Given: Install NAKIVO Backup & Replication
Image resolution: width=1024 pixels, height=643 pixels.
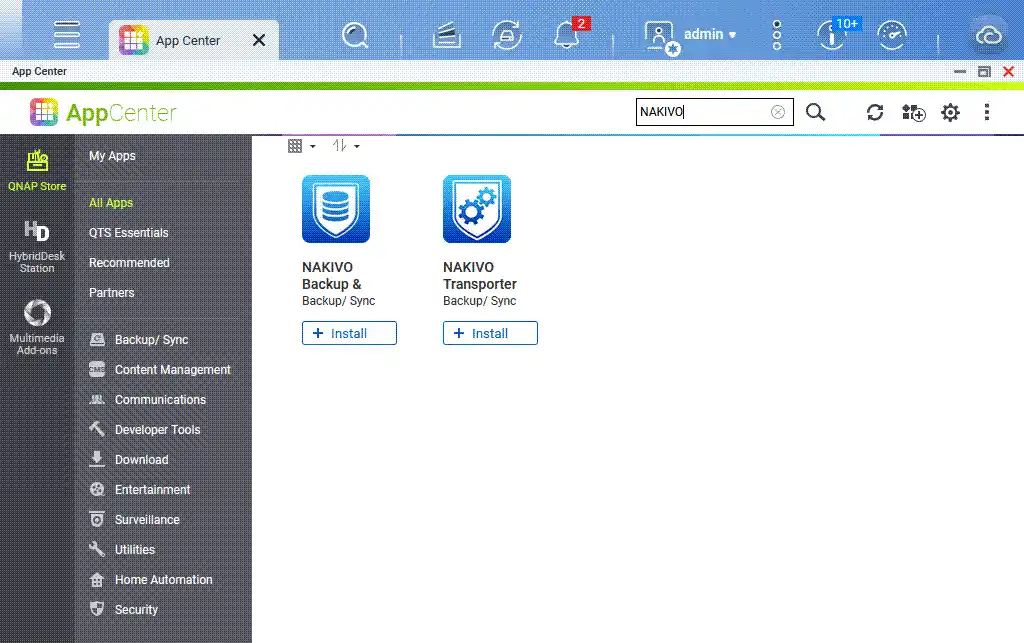Looking at the screenshot, I should [349, 333].
